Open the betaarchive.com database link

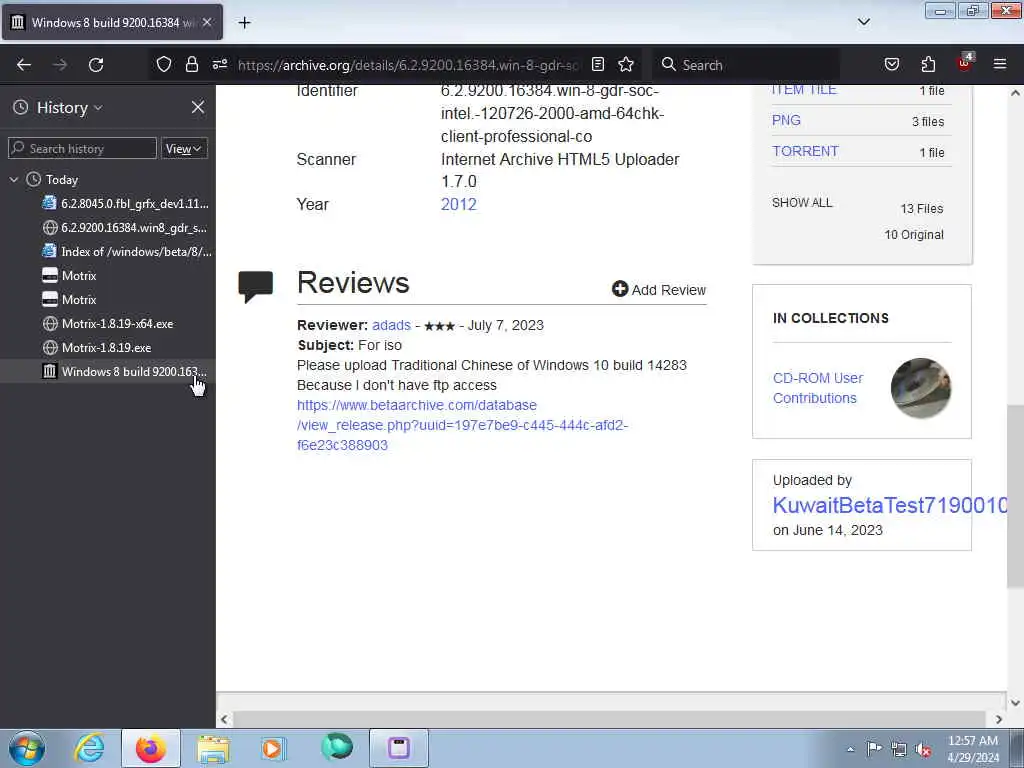point(462,425)
